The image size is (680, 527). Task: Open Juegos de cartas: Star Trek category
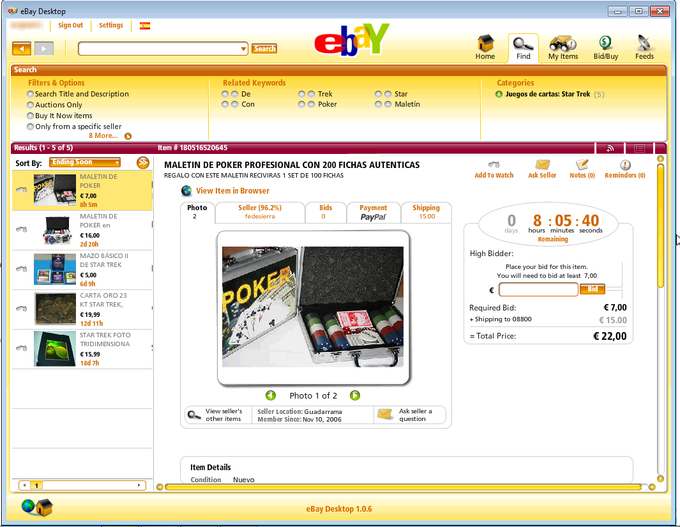click(548, 94)
